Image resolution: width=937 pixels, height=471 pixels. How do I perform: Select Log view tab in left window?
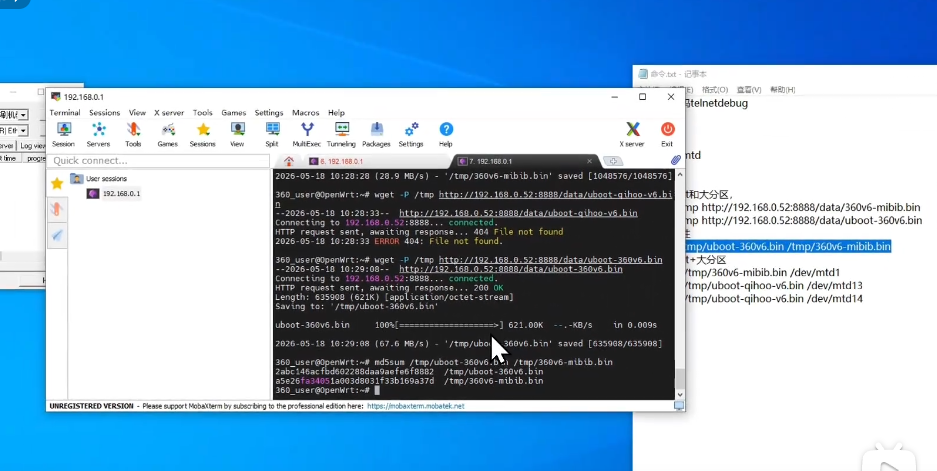coord(32,146)
